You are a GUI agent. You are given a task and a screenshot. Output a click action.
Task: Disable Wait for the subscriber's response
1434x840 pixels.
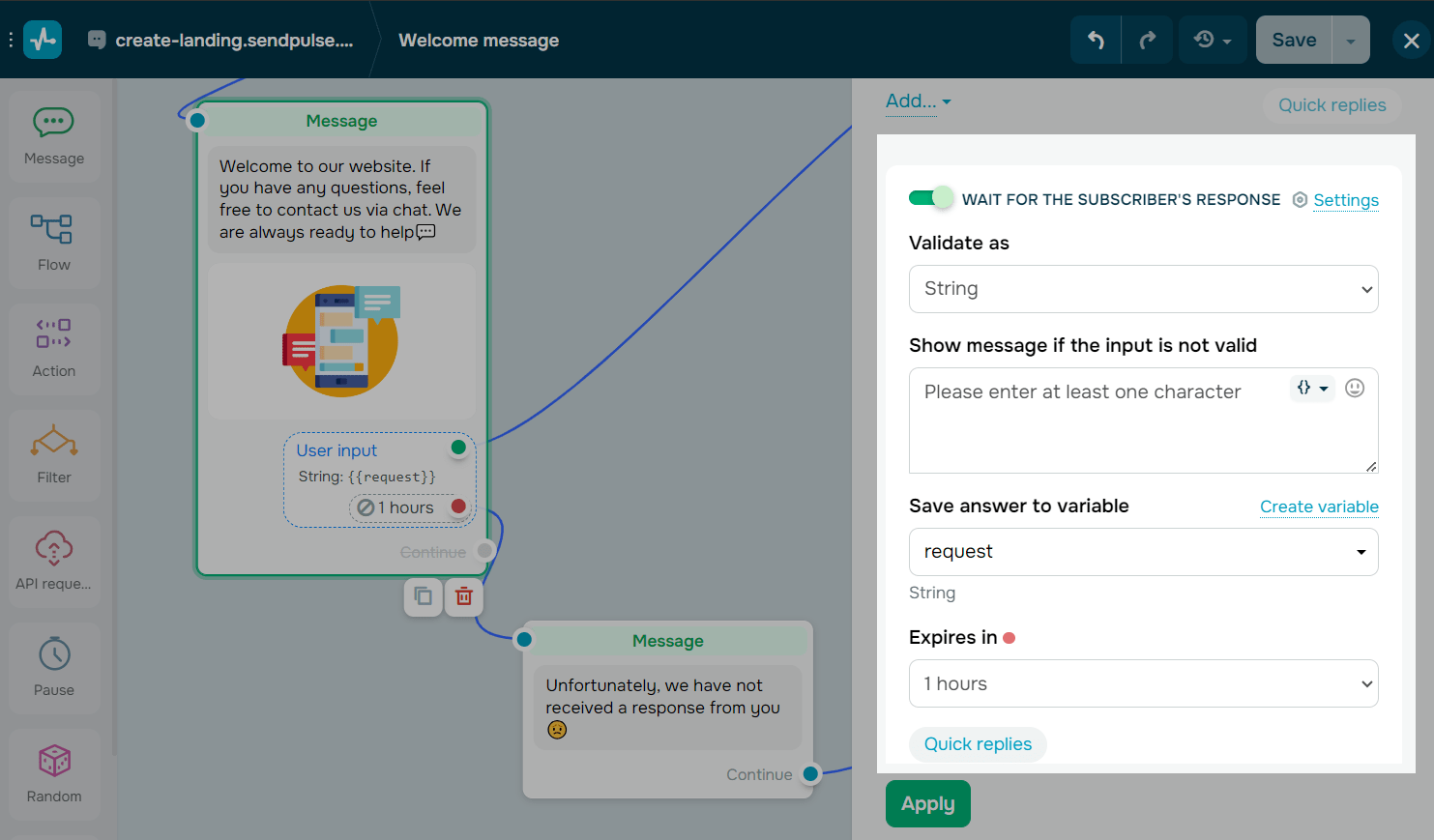click(930, 197)
